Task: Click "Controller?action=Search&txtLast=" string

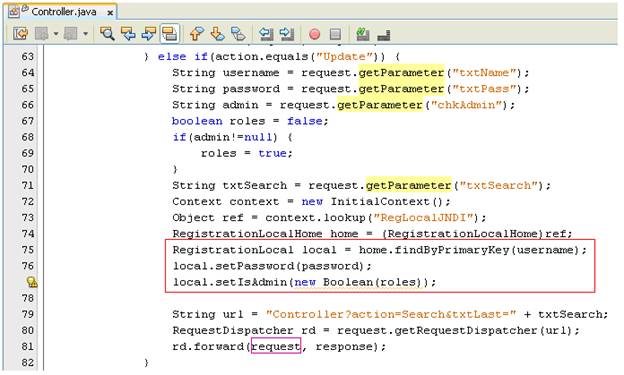Action: (391, 314)
